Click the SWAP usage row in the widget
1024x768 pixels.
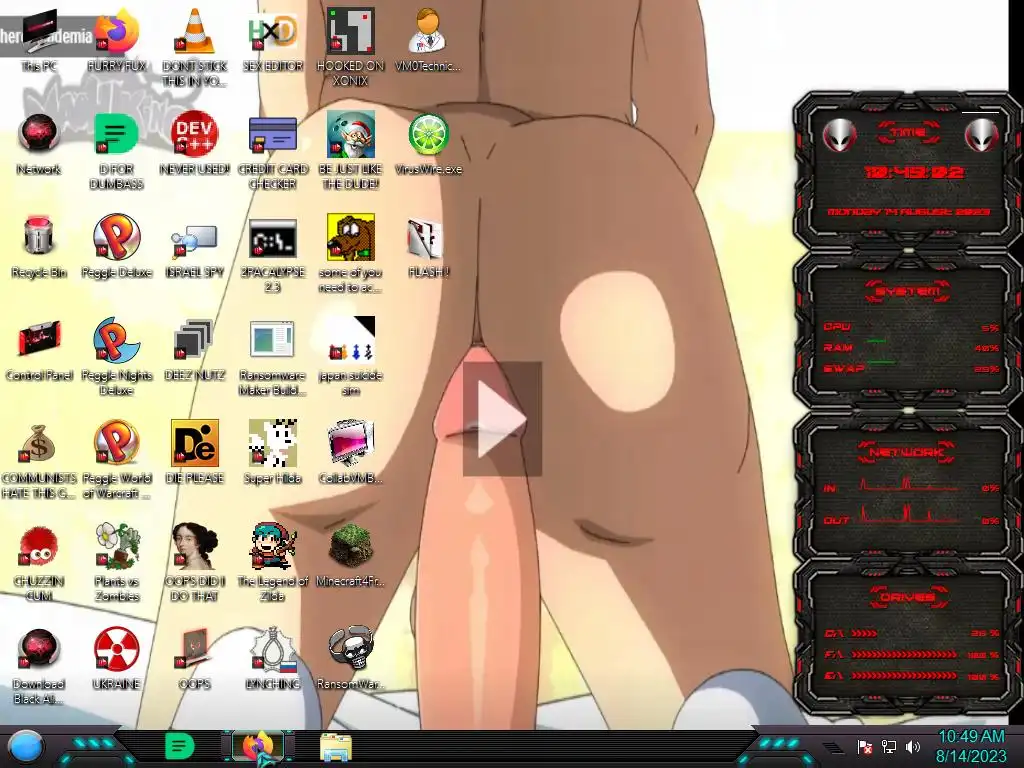click(911, 369)
